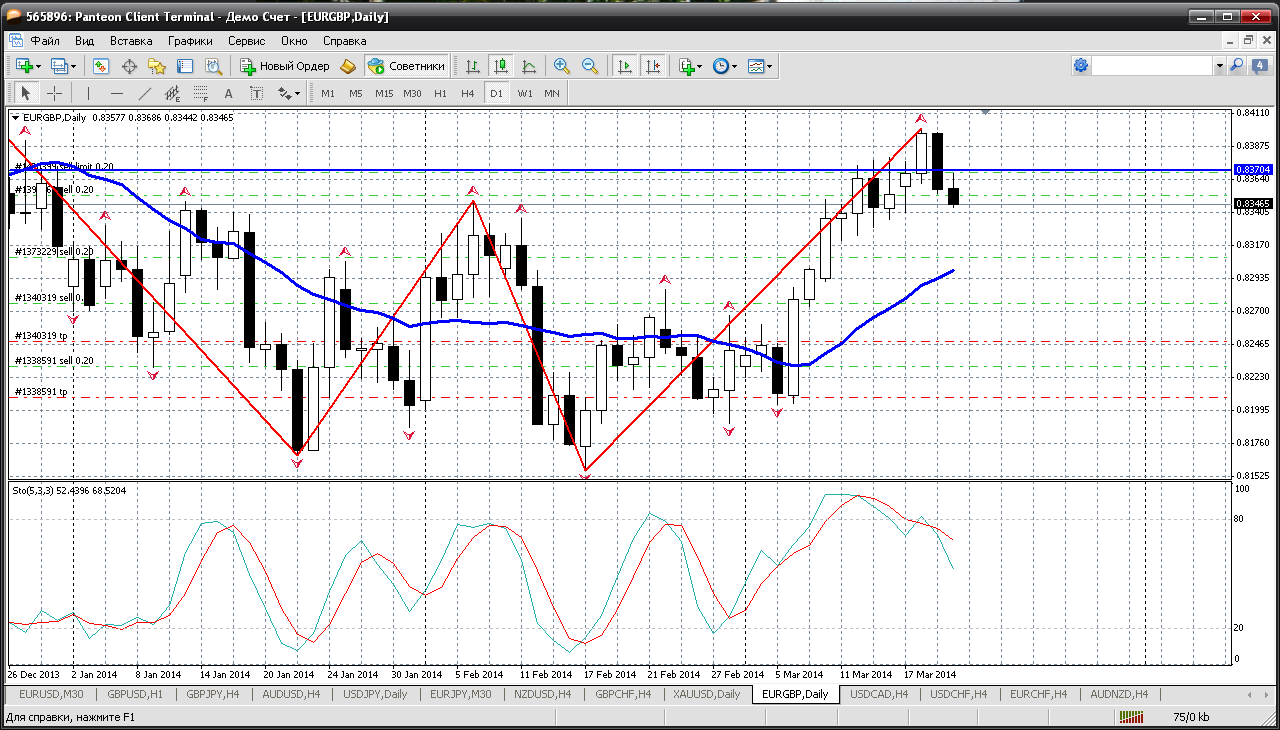The image size is (1280, 730).
Task: Click the search input field
Action: (1151, 66)
